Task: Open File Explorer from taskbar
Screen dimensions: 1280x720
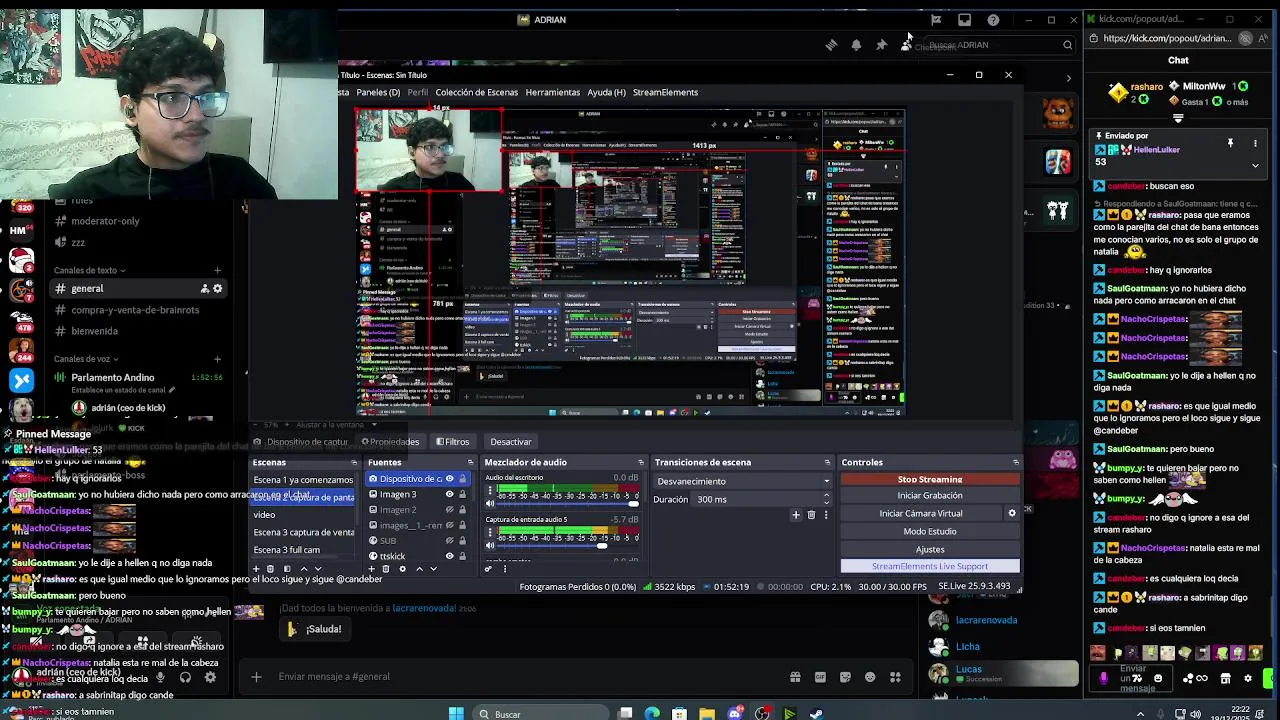Action: [x=707, y=714]
